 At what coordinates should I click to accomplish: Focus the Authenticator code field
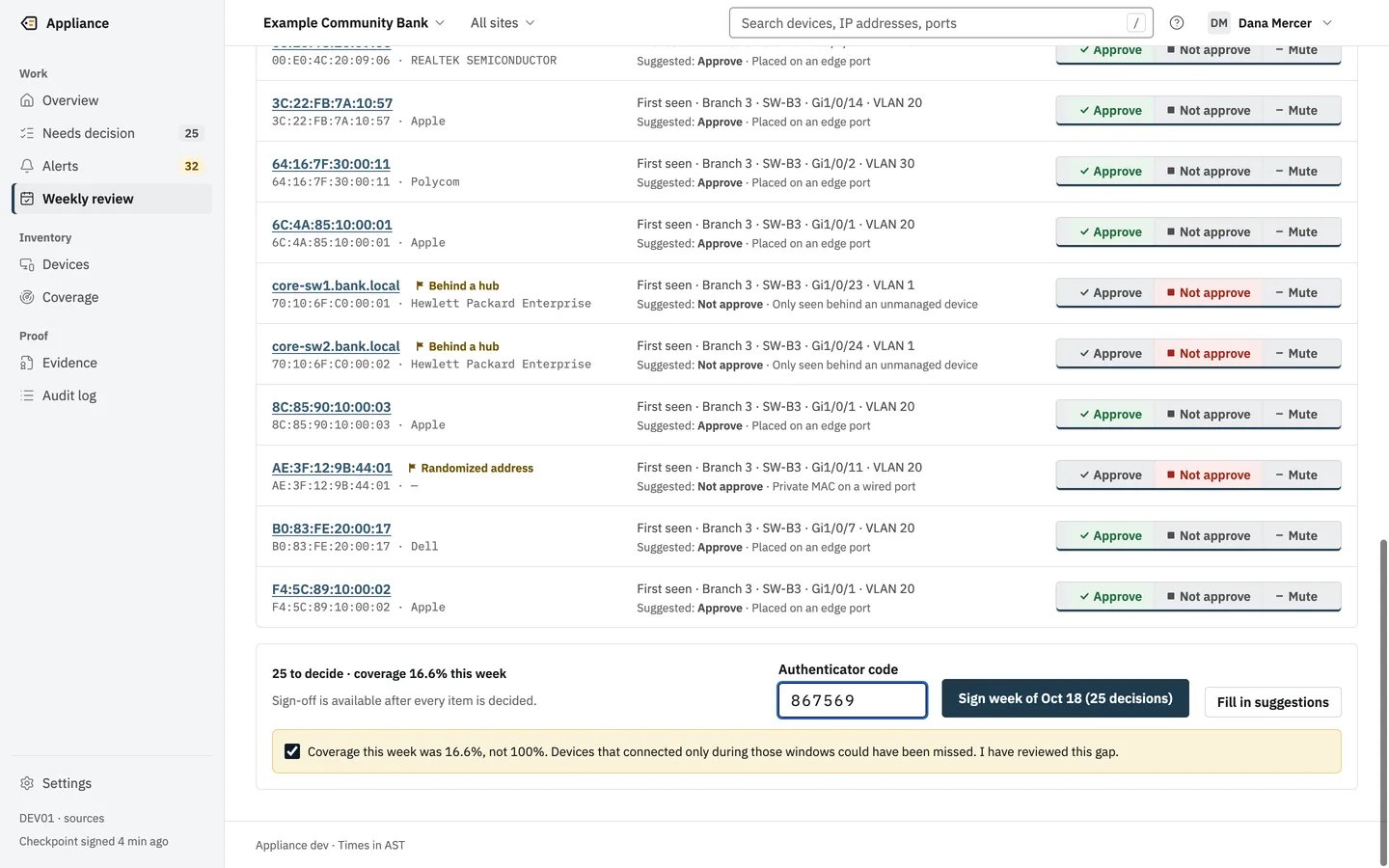pyautogui.click(x=853, y=700)
